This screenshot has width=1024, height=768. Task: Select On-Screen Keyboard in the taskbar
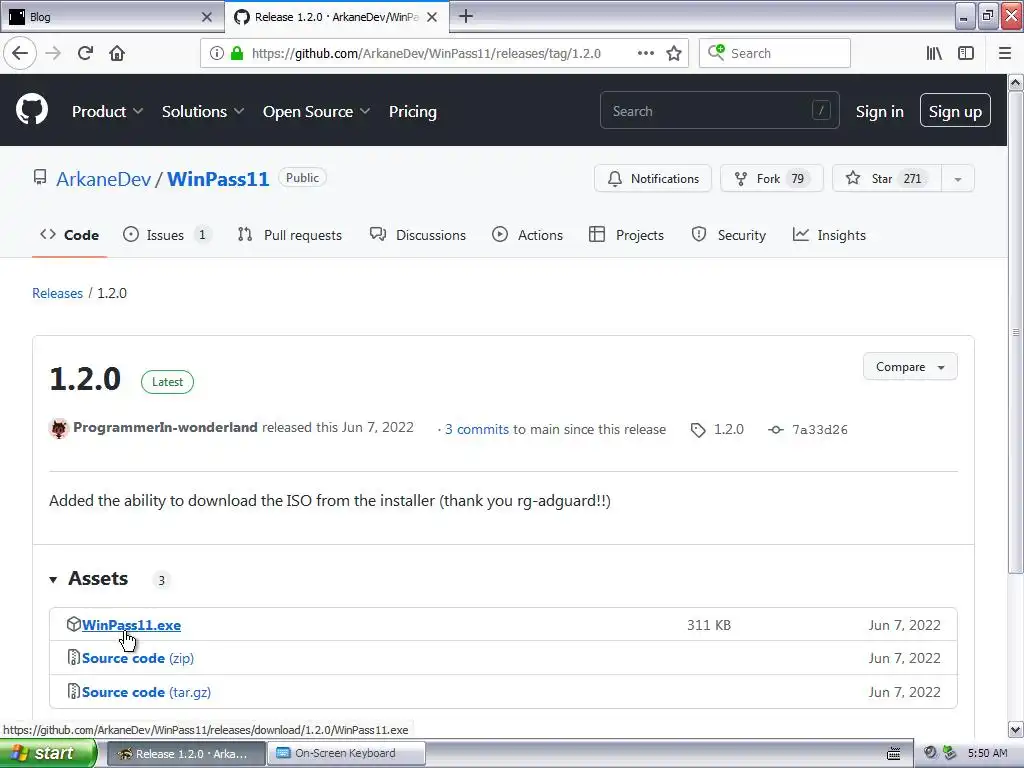pos(346,753)
